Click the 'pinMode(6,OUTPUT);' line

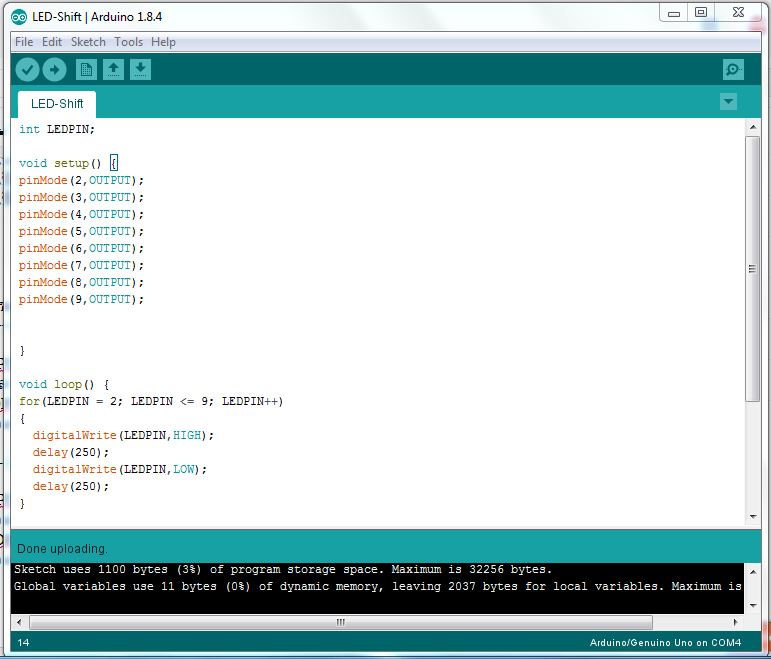tap(81, 248)
